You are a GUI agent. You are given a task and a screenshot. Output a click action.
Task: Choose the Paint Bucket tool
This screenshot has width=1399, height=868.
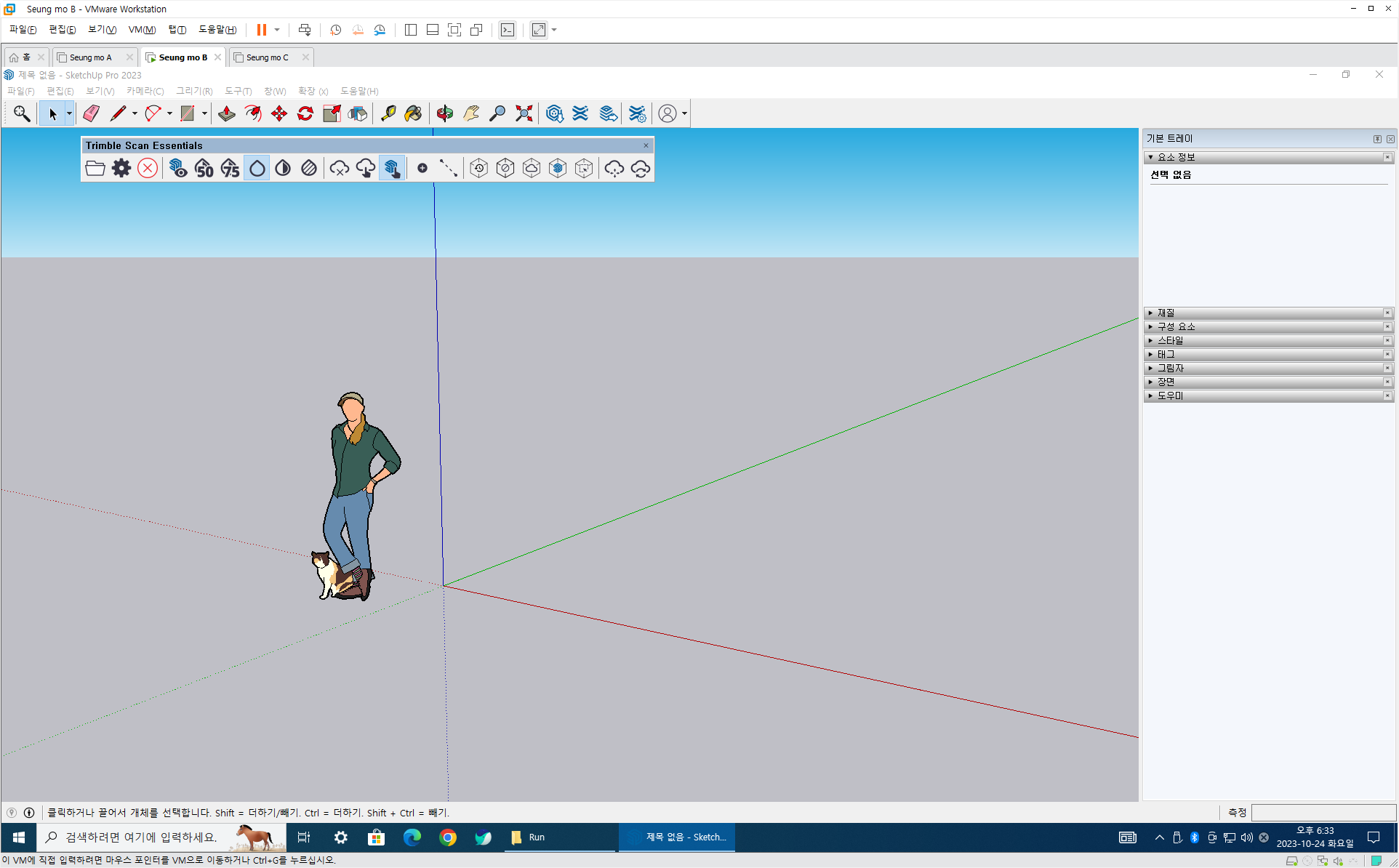pyautogui.click(x=413, y=113)
